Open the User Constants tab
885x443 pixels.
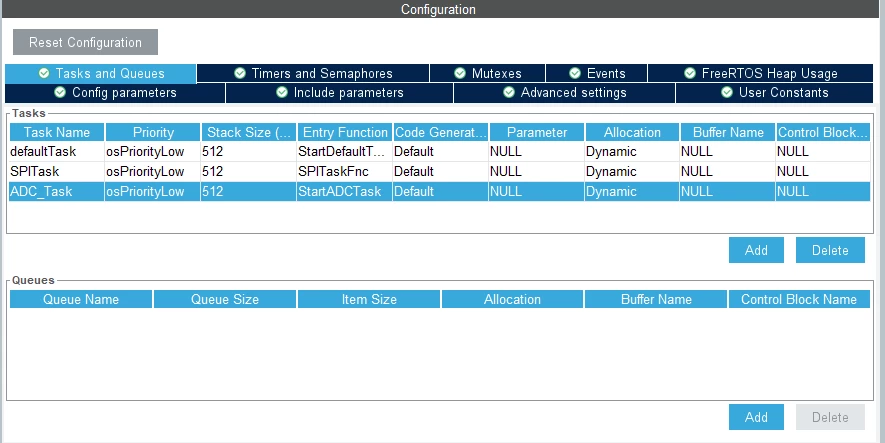point(774,93)
